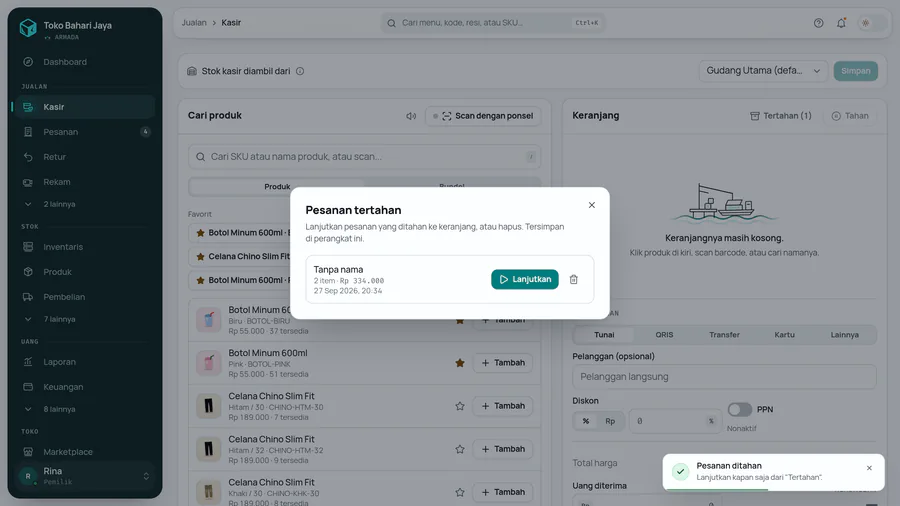This screenshot has width=900, height=506.
Task: Close the Pesanan tertahan dialog
Action: point(591,205)
